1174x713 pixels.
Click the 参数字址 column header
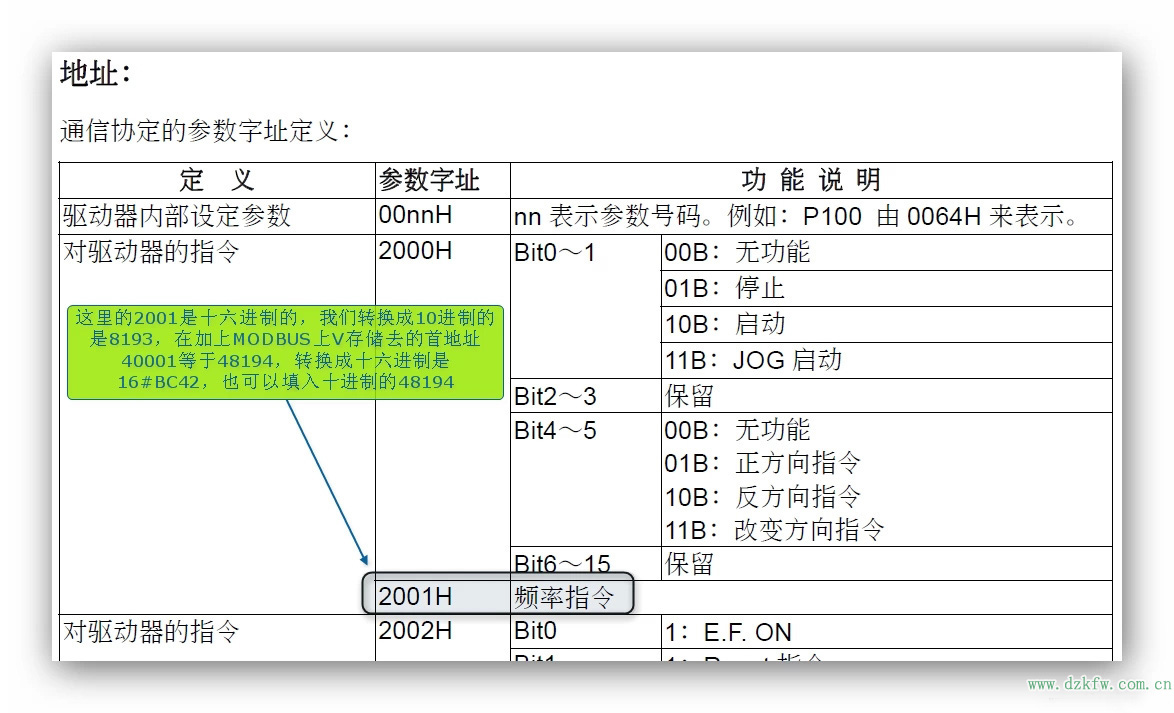[430, 180]
